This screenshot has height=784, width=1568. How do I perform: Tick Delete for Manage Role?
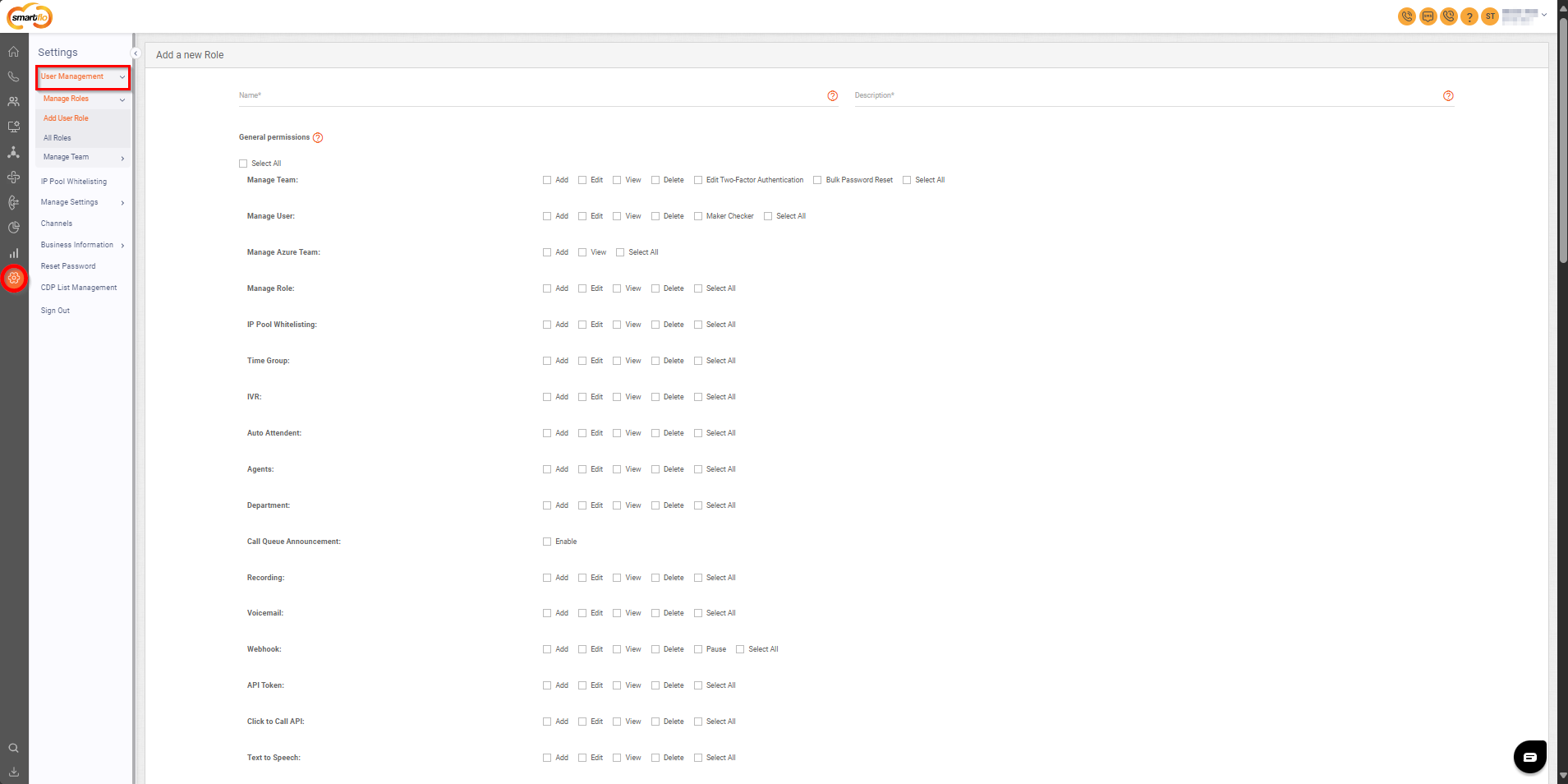[x=655, y=288]
